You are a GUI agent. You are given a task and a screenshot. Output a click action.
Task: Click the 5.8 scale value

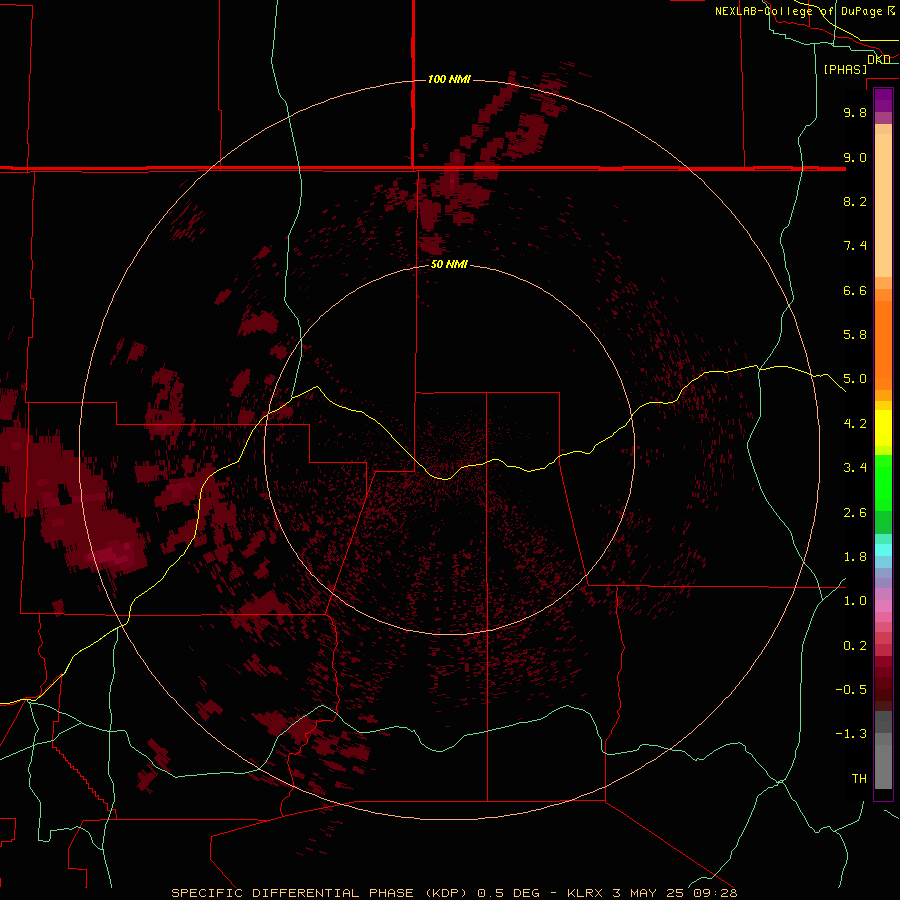[855, 335]
